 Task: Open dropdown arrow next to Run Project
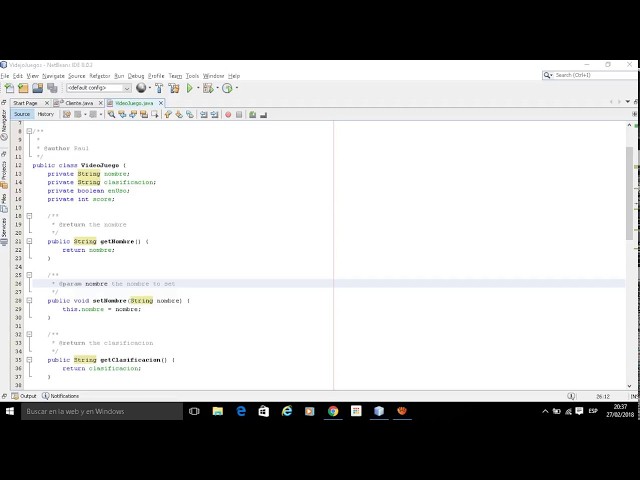(198, 88)
